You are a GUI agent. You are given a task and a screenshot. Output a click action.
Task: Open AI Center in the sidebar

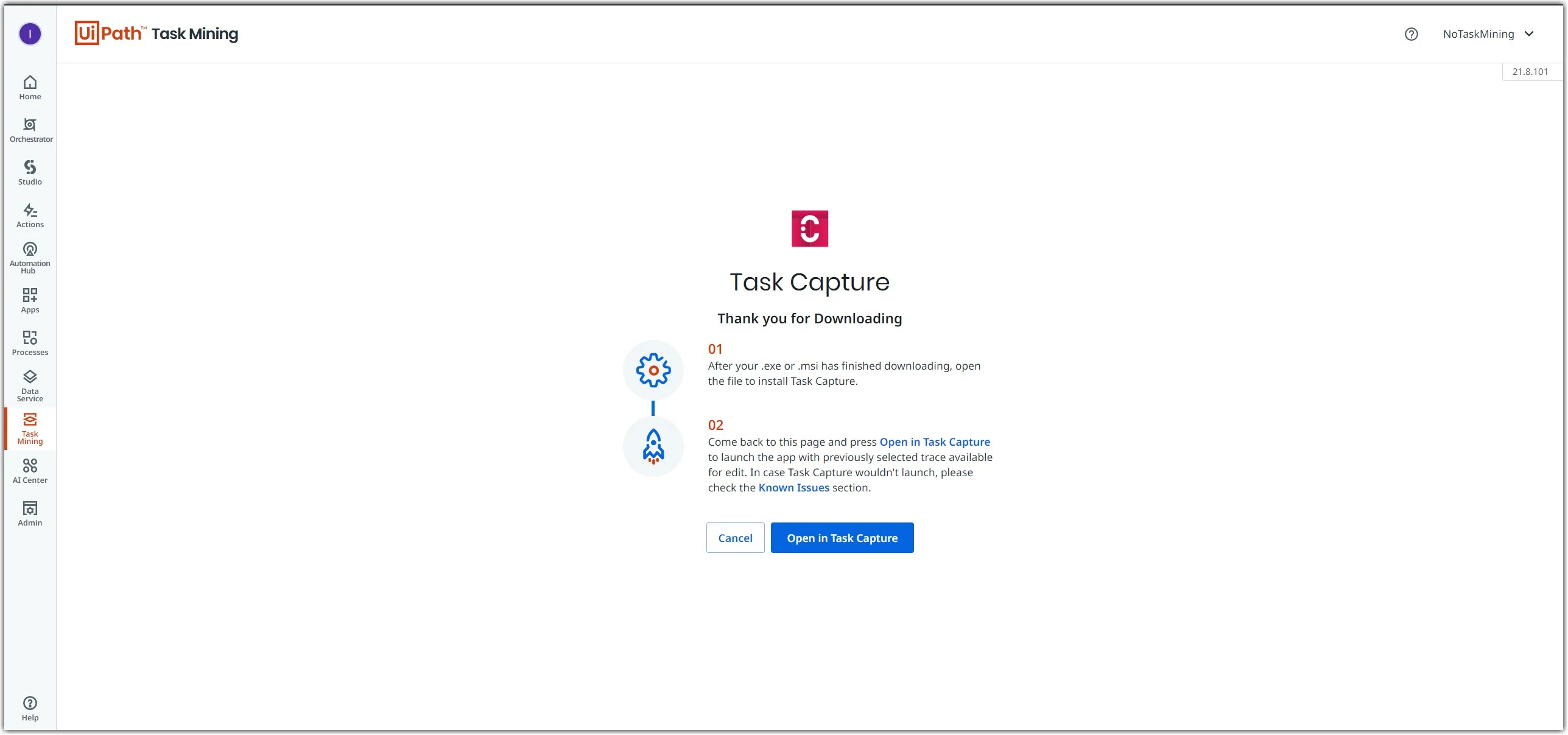30,471
